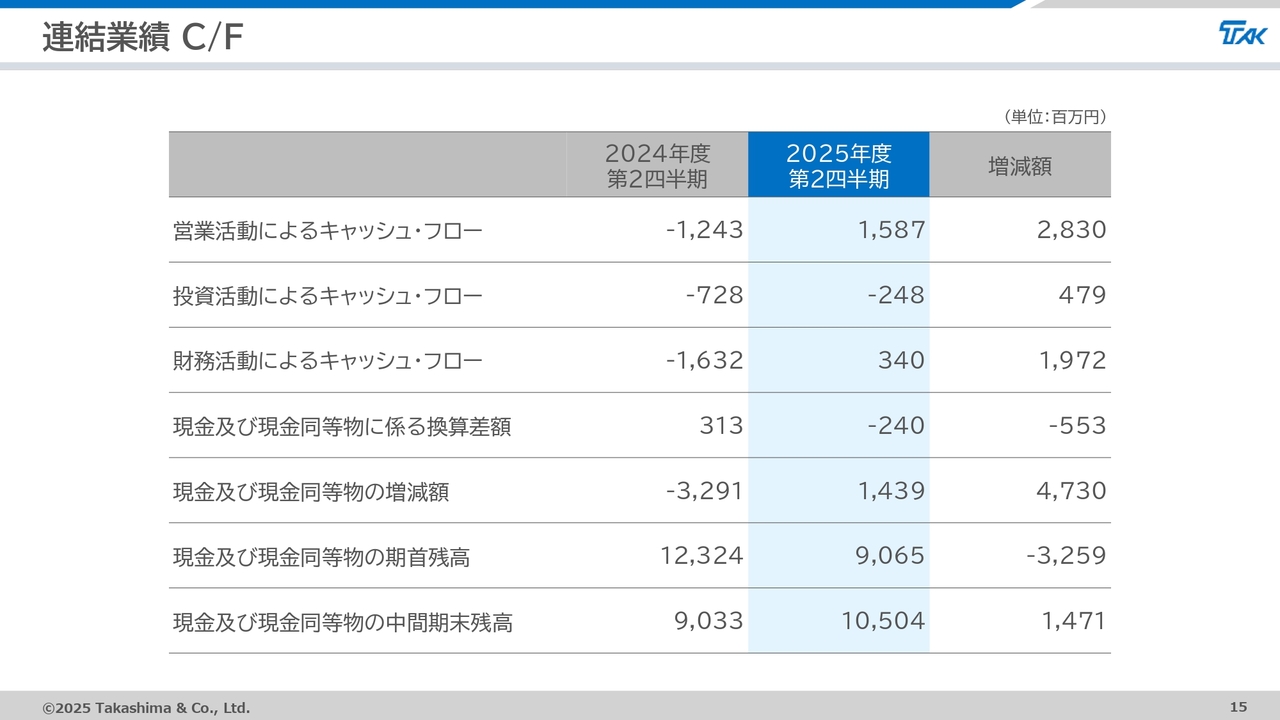Click the page number 15 in the footer
This screenshot has width=1280, height=720.
1238,707
